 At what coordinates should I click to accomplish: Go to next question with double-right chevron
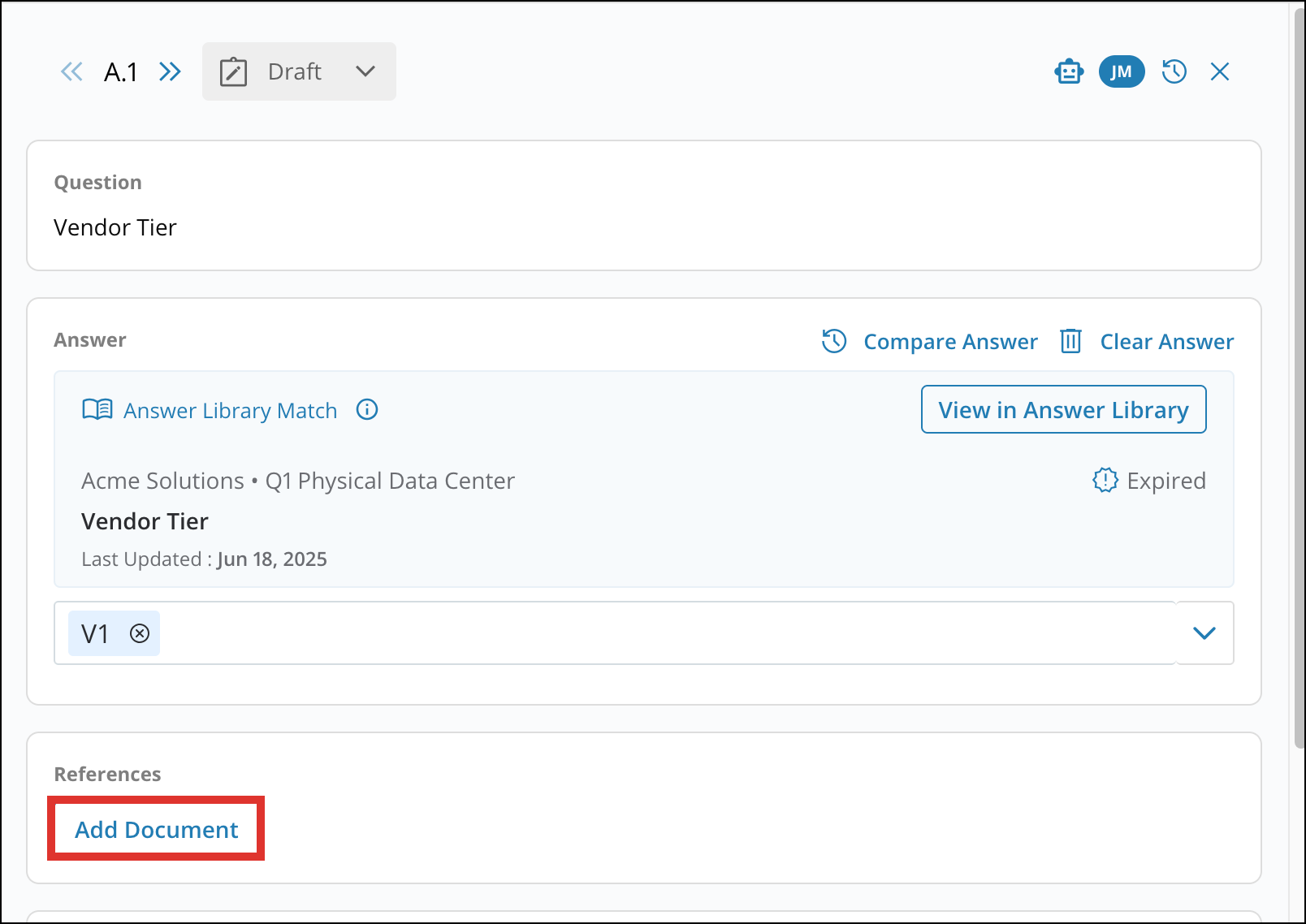coord(170,71)
